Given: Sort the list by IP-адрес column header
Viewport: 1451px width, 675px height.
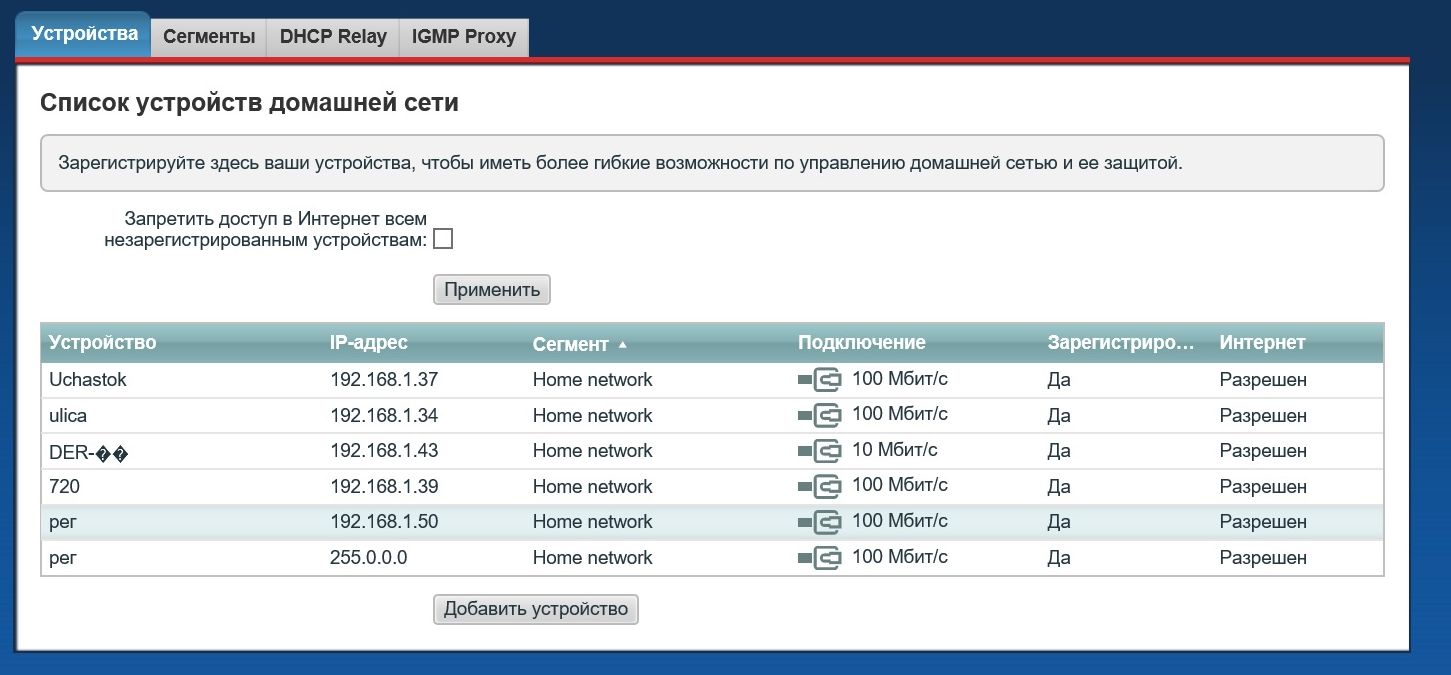Looking at the screenshot, I should coord(369,343).
